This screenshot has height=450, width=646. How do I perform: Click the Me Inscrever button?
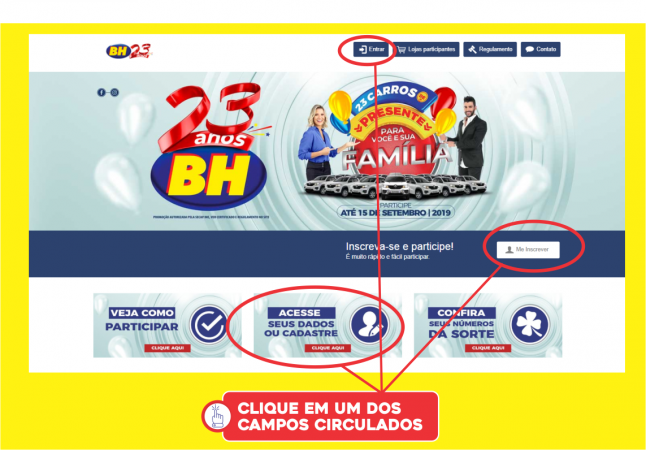click(528, 250)
